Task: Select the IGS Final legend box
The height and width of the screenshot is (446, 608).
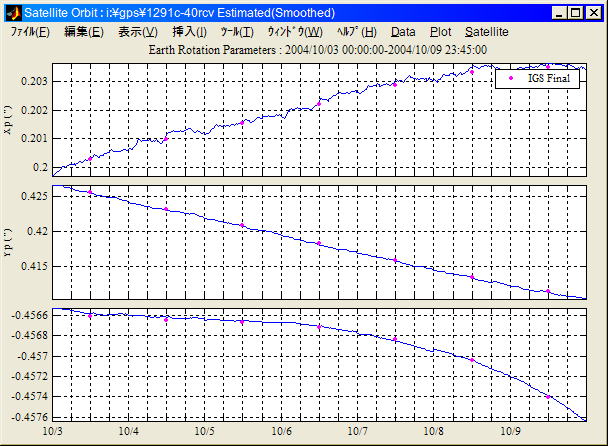Action: (538, 78)
